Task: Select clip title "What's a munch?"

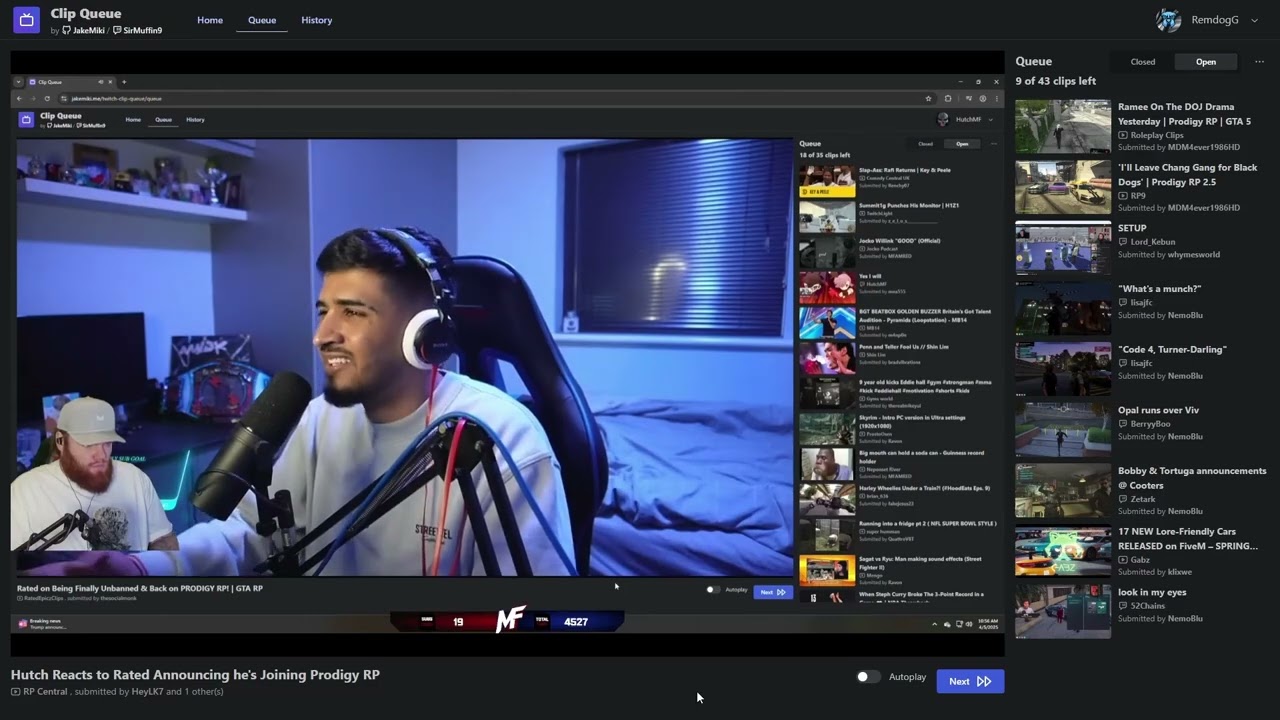Action: [x=1159, y=289]
